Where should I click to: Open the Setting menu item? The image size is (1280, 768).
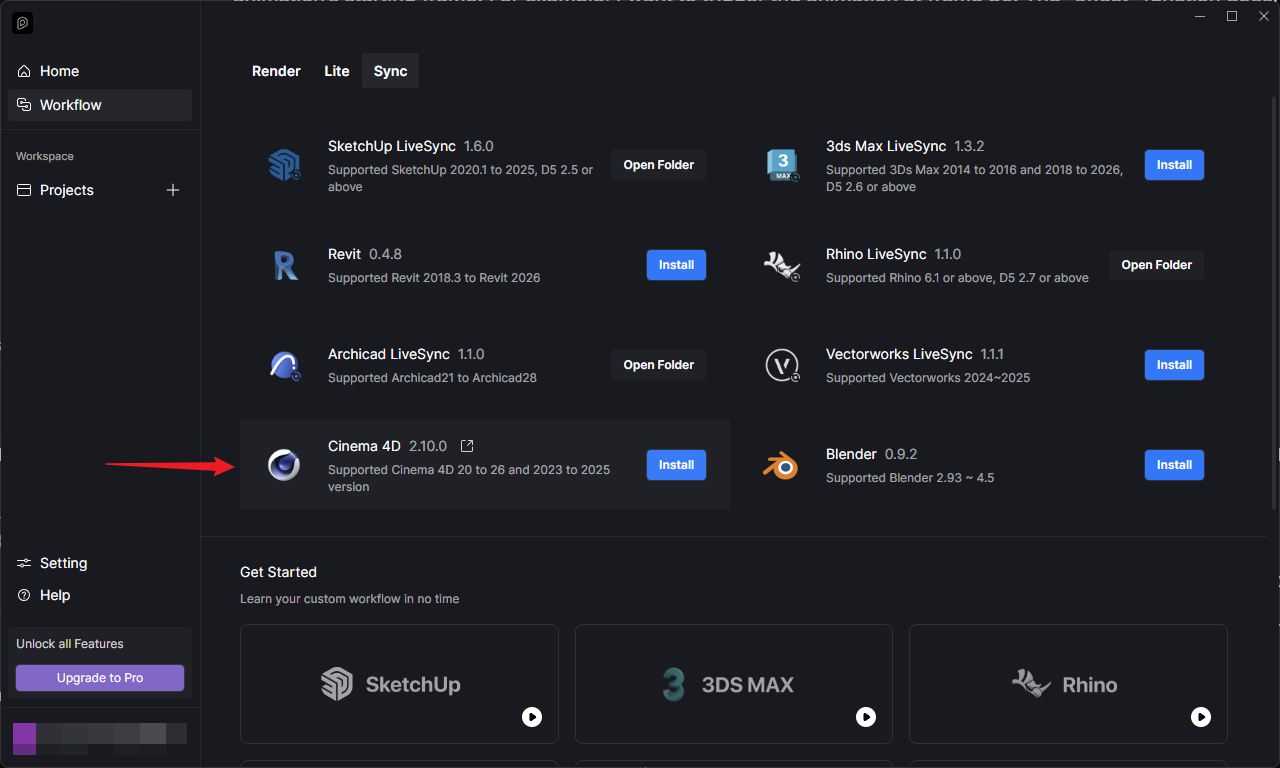[63, 563]
